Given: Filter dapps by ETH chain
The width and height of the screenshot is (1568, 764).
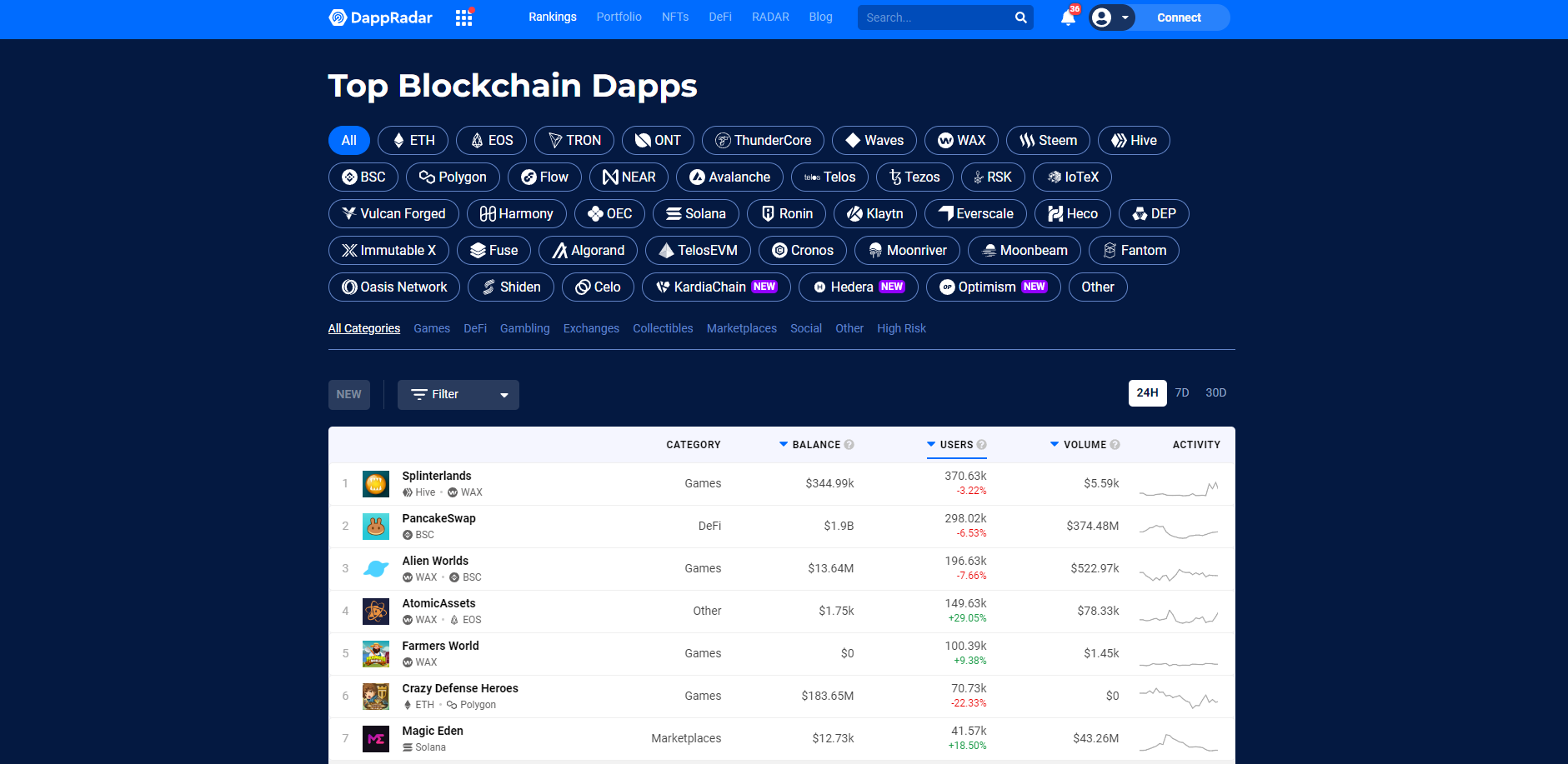Looking at the screenshot, I should pyautogui.click(x=413, y=141).
